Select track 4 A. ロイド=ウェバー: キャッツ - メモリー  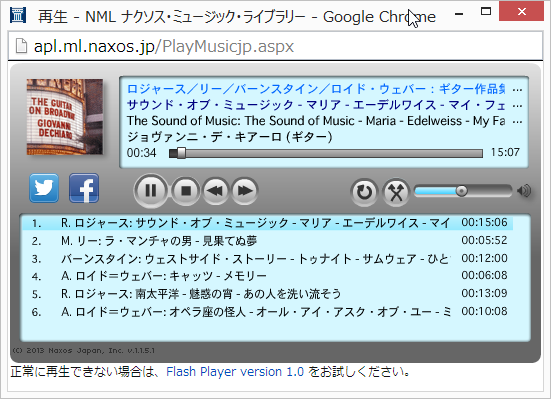pos(267,276)
